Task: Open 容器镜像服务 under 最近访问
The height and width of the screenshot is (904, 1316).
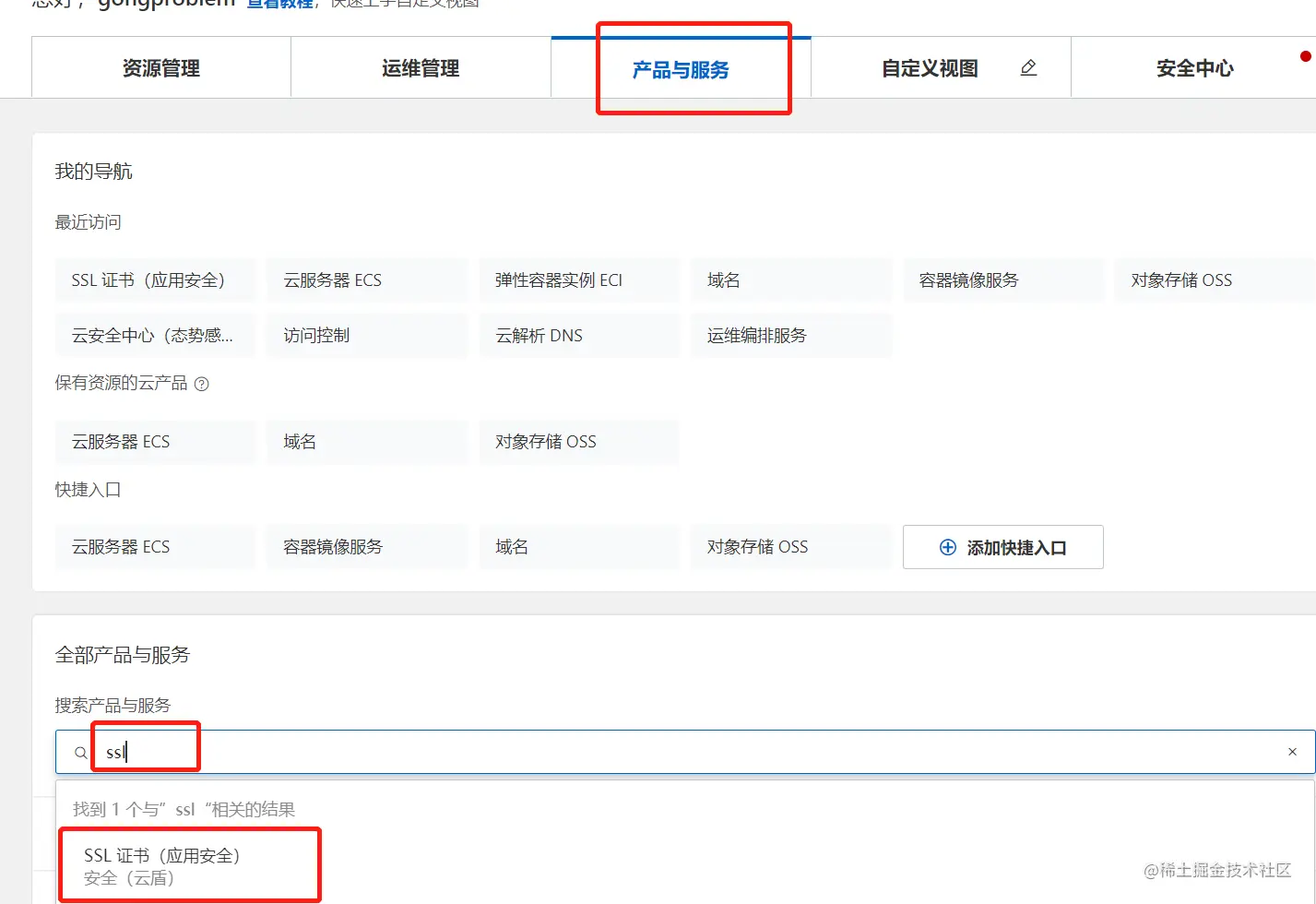Action: click(1003, 280)
